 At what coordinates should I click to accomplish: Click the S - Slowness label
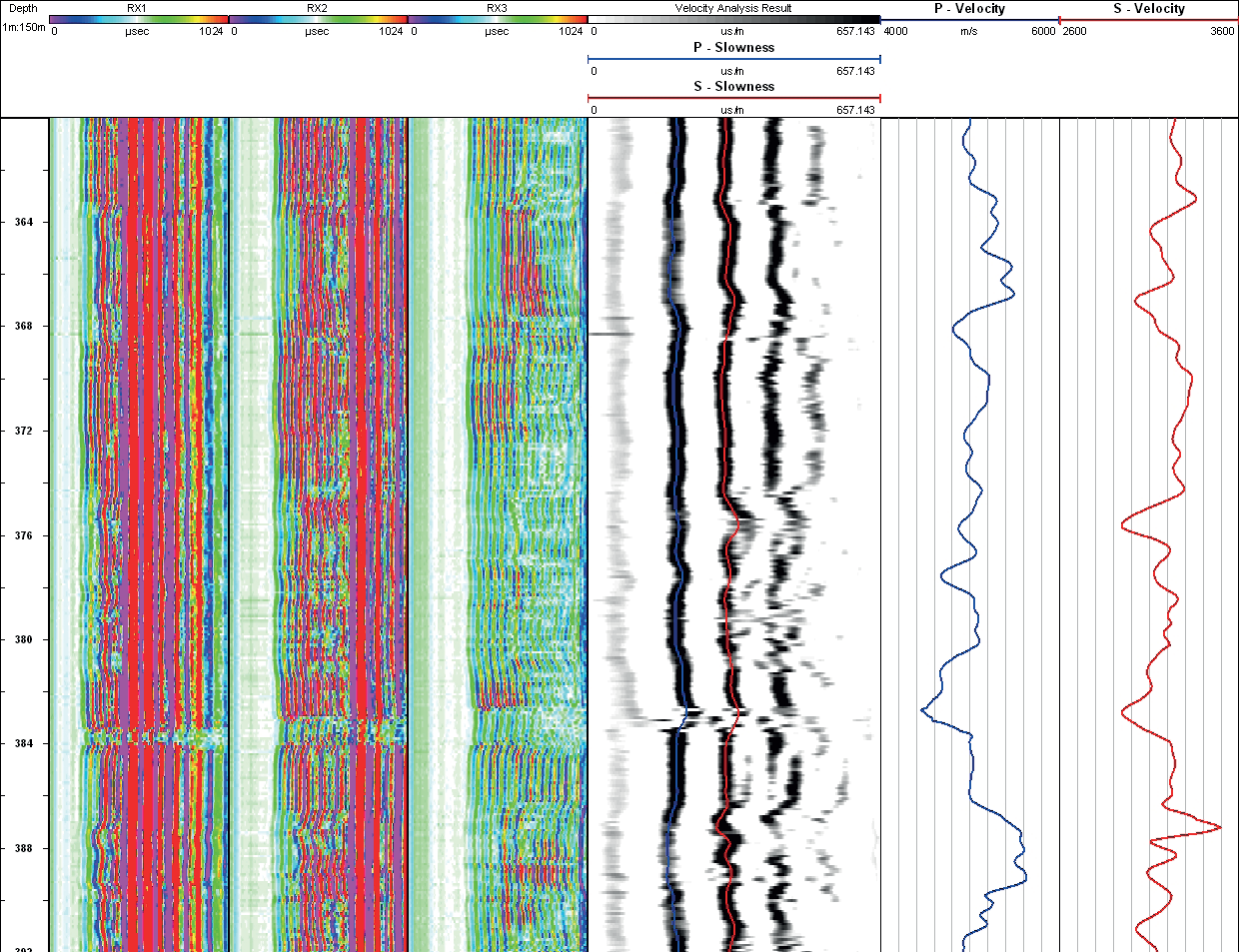coord(732,87)
